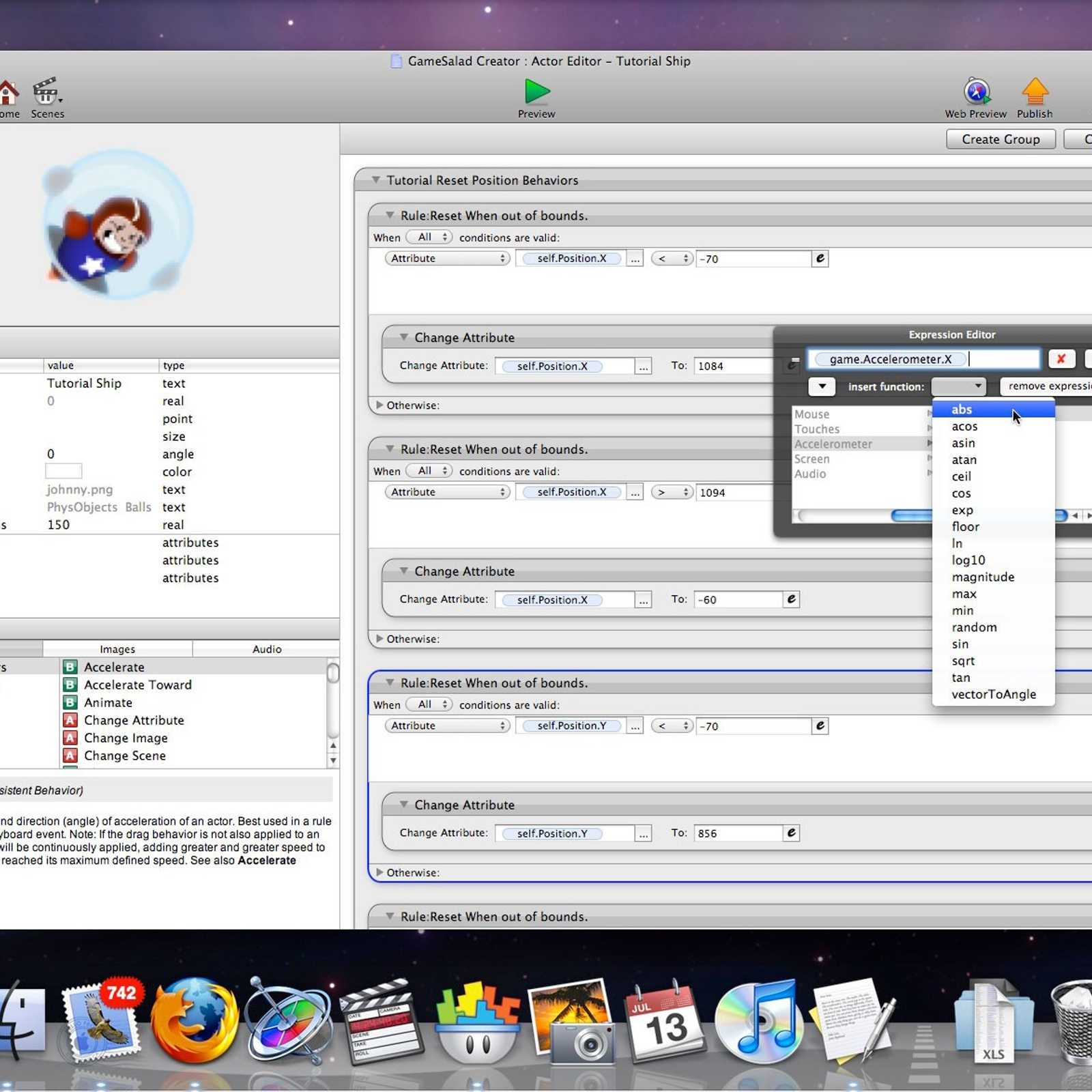Open Attribute type dropdown in first rule

coord(447,258)
